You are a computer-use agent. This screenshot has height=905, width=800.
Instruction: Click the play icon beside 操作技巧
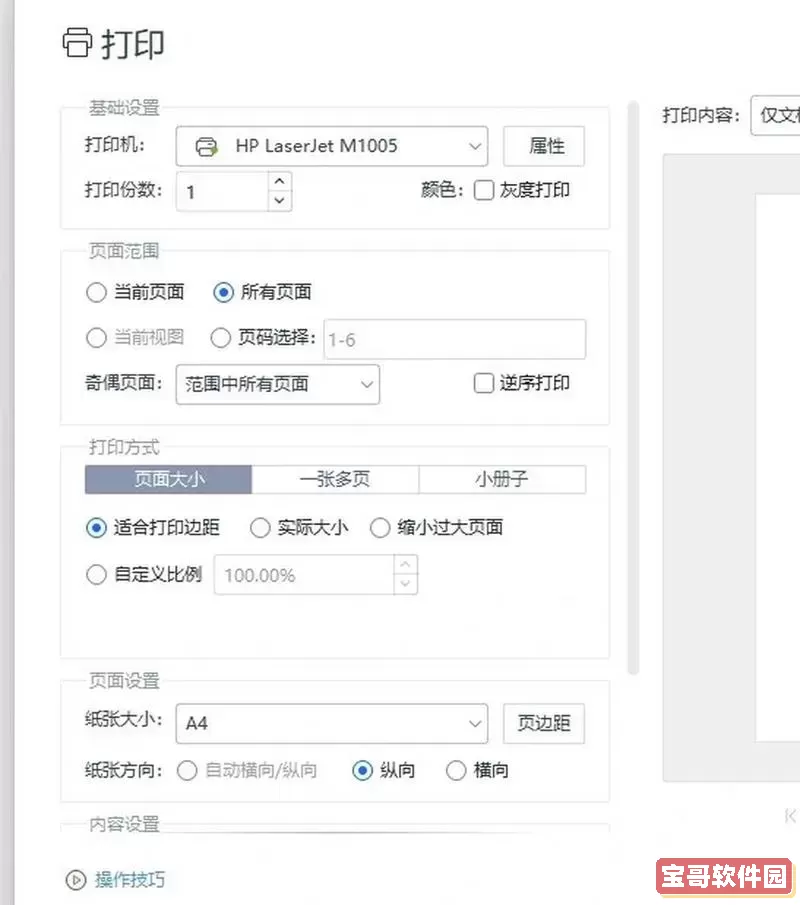click(x=76, y=880)
